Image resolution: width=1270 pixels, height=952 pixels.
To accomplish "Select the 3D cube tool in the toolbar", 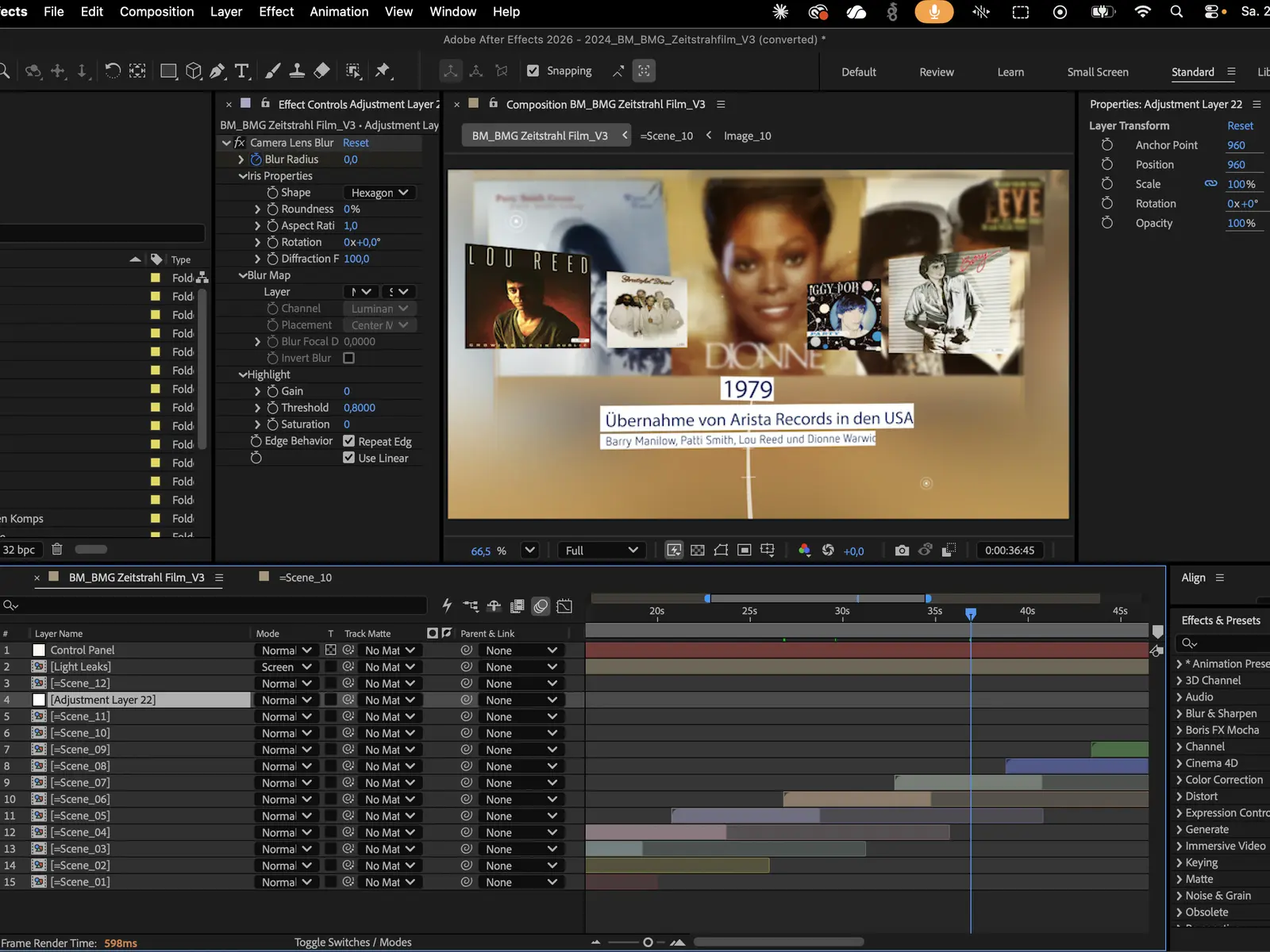I will point(193,71).
